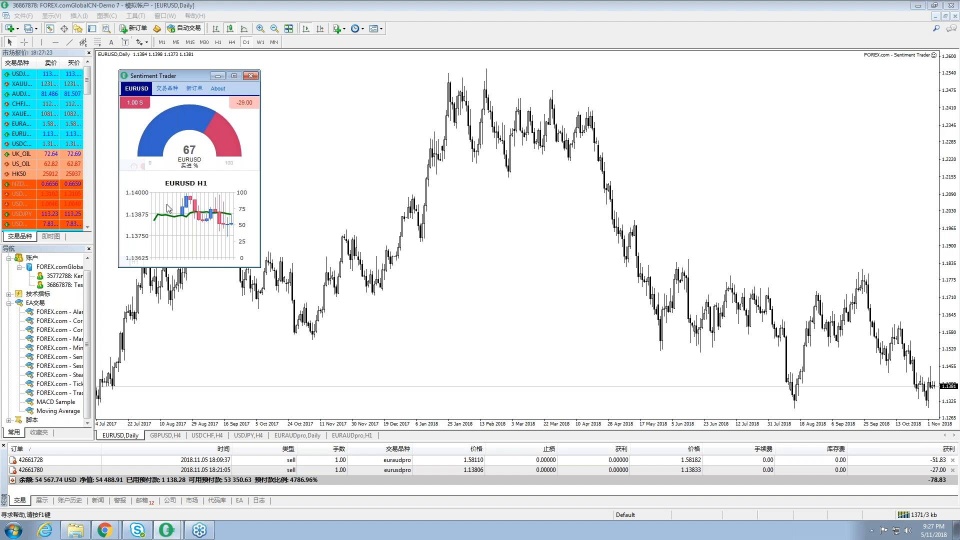
Task: Open Google Chrome from the taskbar
Action: pos(105,530)
